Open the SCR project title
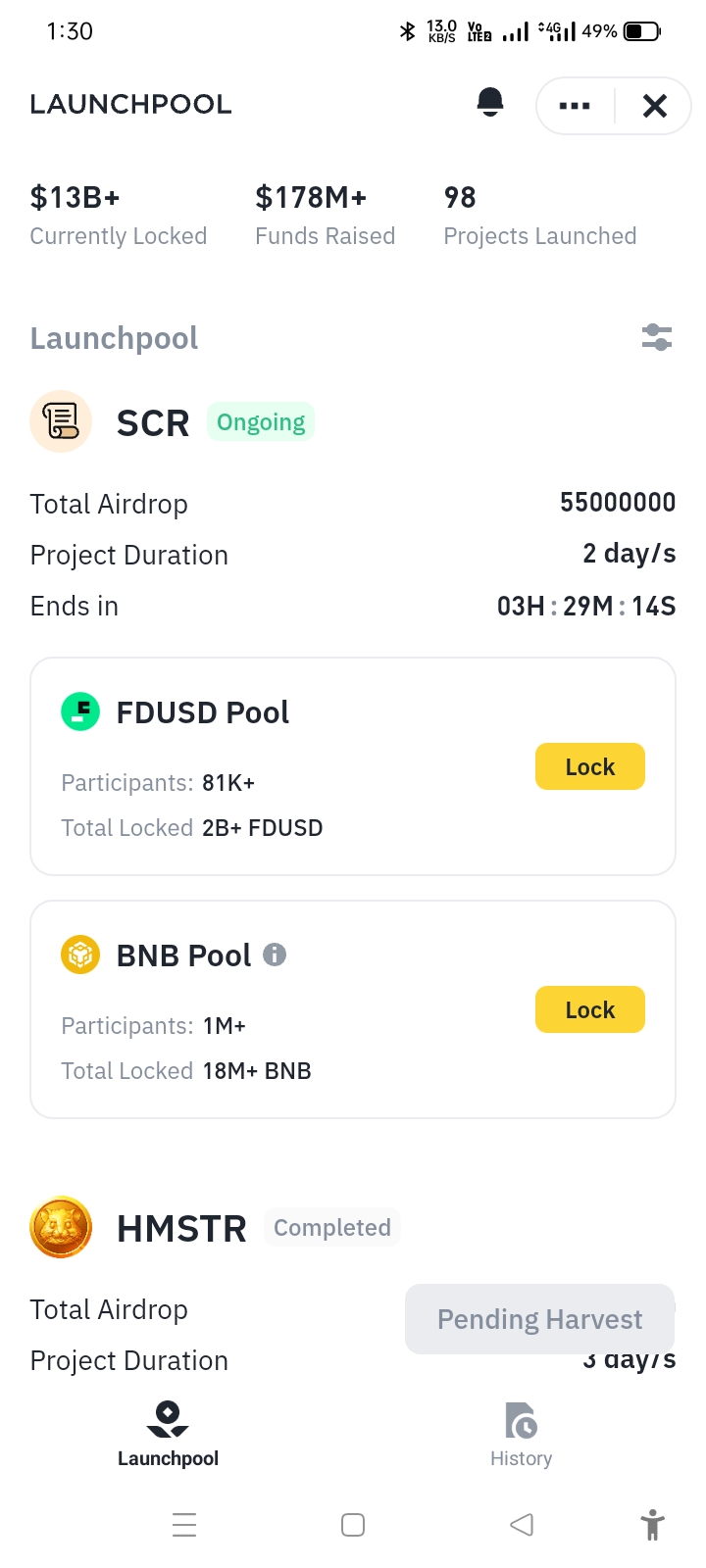Viewport: 706px width, 1568px height. click(x=153, y=423)
